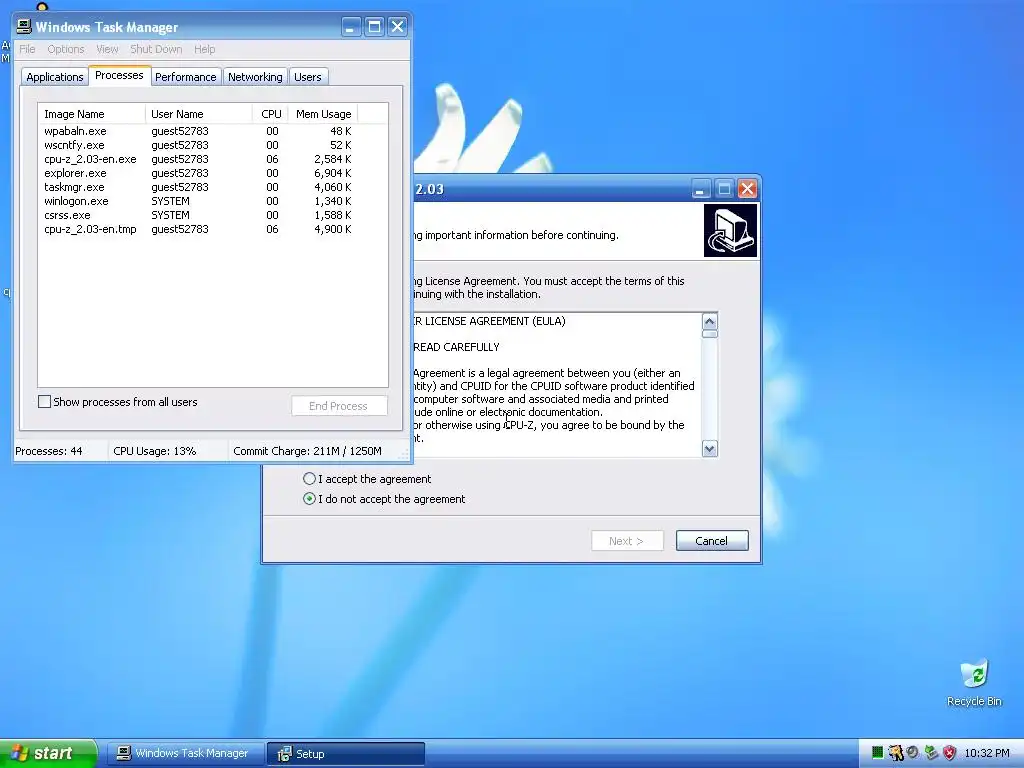Select the wscntfy.exe process

[x=74, y=145]
